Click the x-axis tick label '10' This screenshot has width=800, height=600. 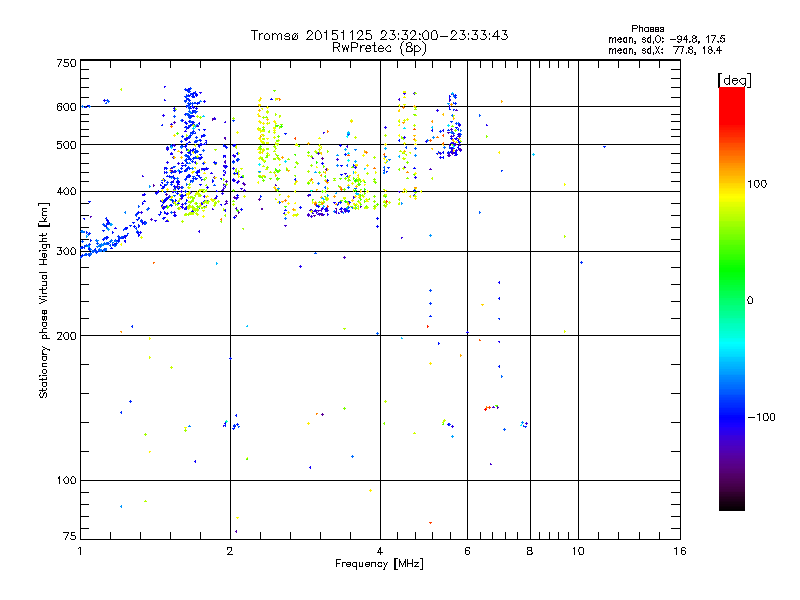[x=578, y=551]
